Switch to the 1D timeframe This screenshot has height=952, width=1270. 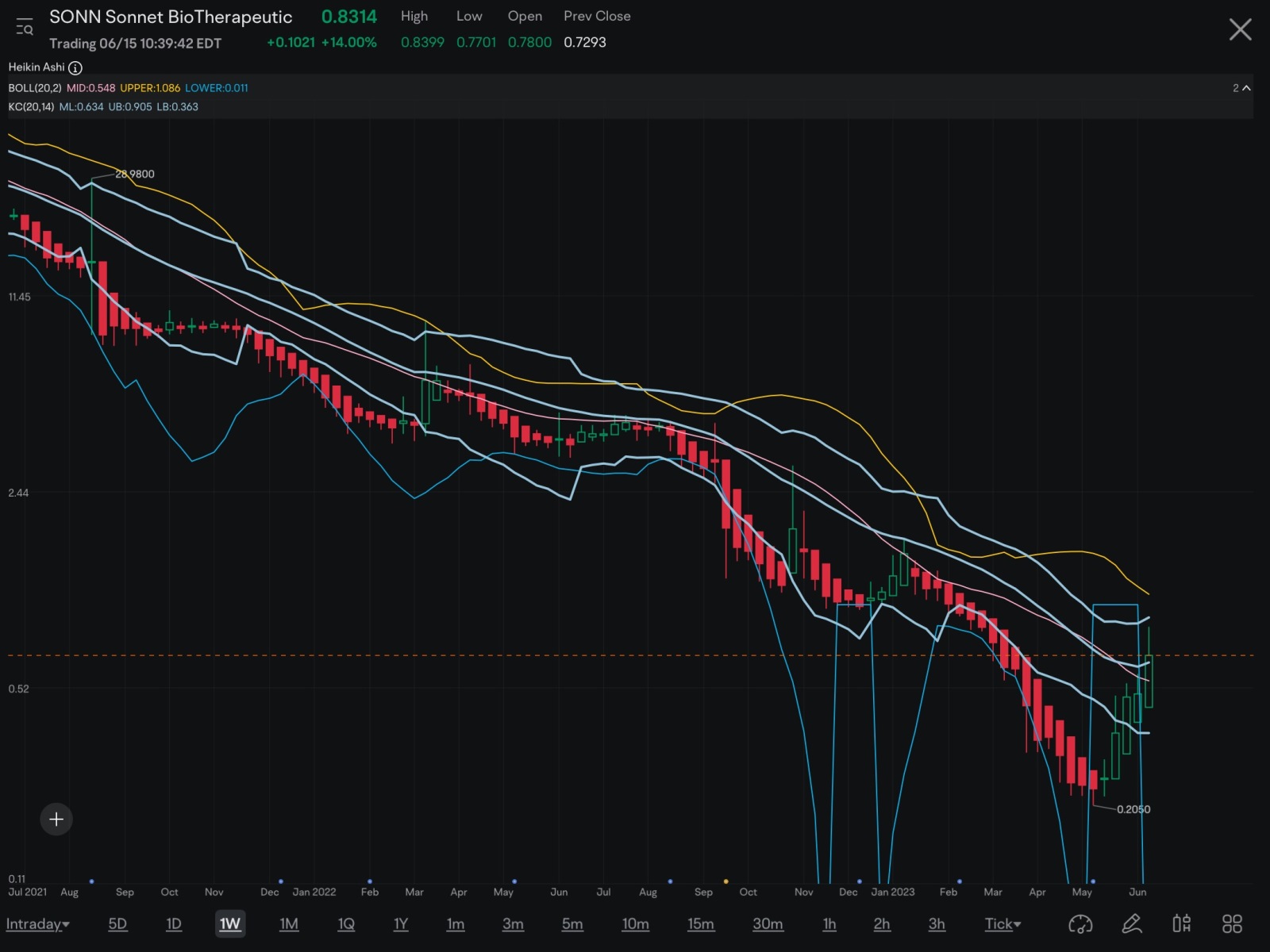tap(174, 924)
